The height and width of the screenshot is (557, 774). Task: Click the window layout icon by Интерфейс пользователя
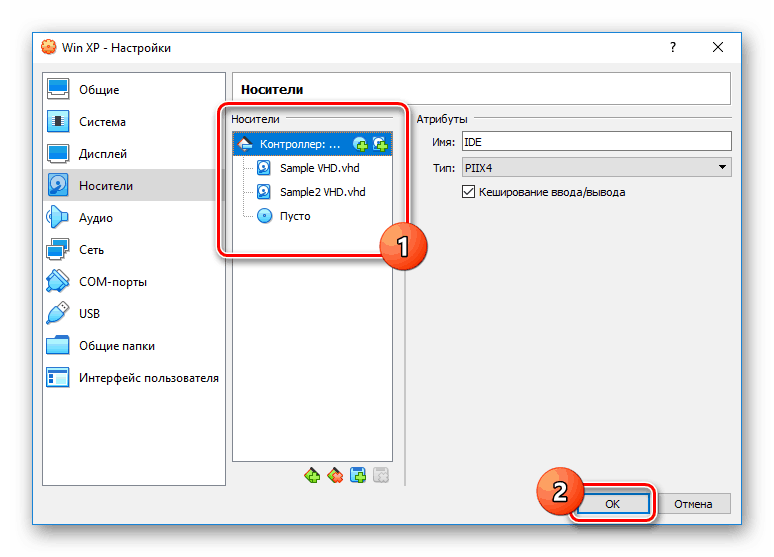(58, 377)
